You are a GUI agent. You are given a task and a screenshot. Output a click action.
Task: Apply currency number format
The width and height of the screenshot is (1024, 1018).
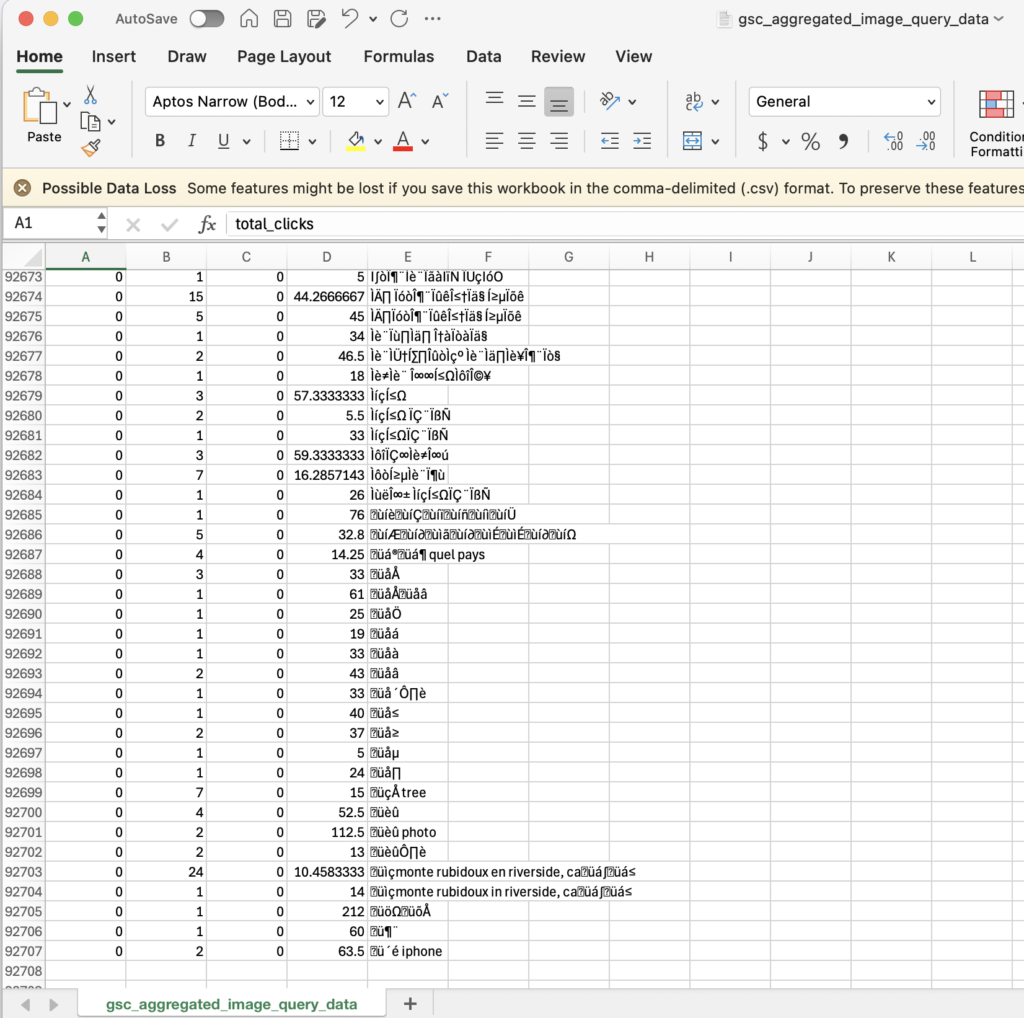click(762, 140)
